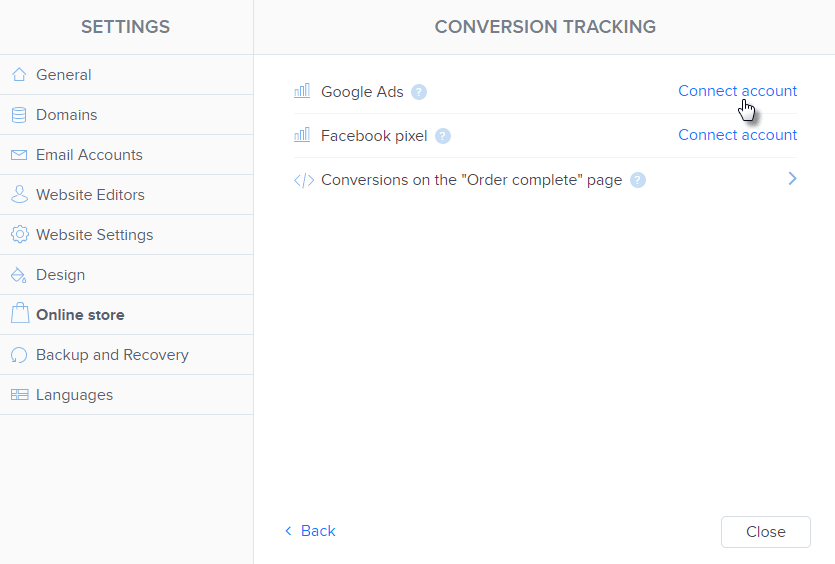
Task: Click the Email Accounts envelope icon
Action: (19, 155)
